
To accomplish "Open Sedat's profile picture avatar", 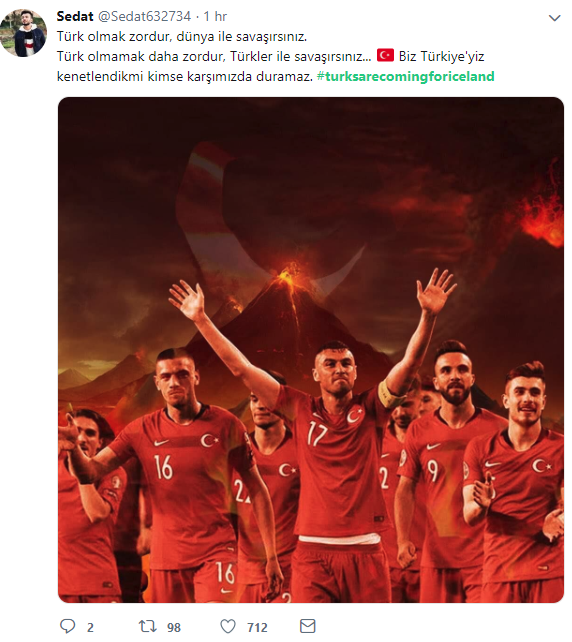I will pos(23,33).
